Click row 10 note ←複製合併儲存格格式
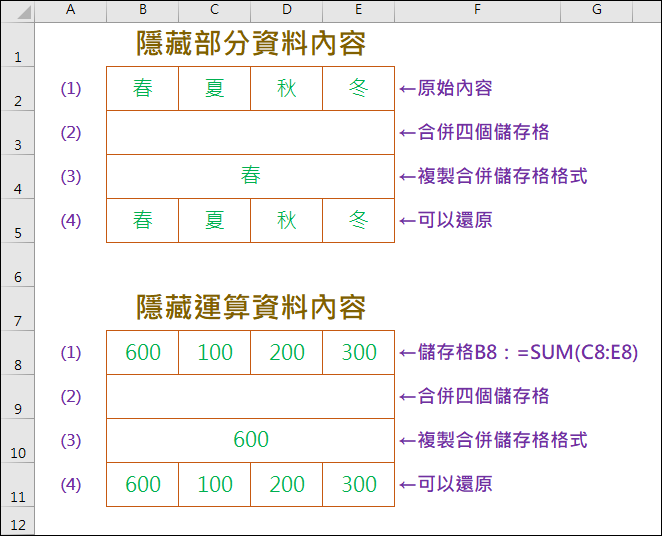 (493, 440)
